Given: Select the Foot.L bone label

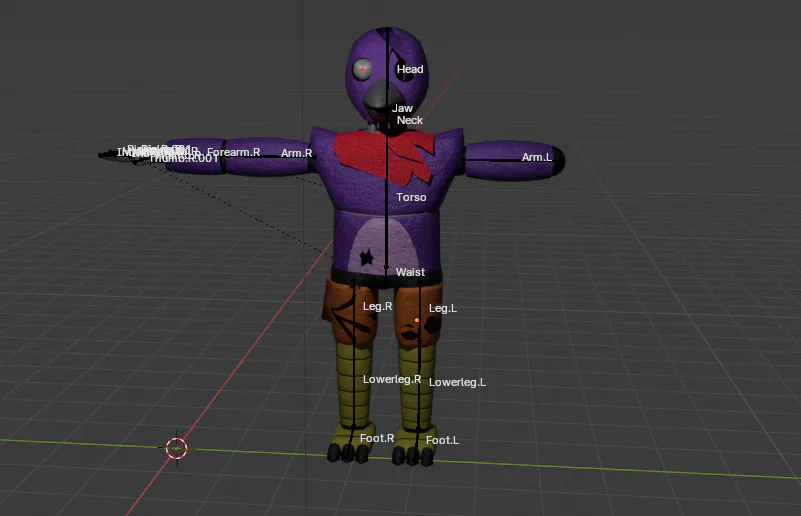Looking at the screenshot, I should coord(442,440).
